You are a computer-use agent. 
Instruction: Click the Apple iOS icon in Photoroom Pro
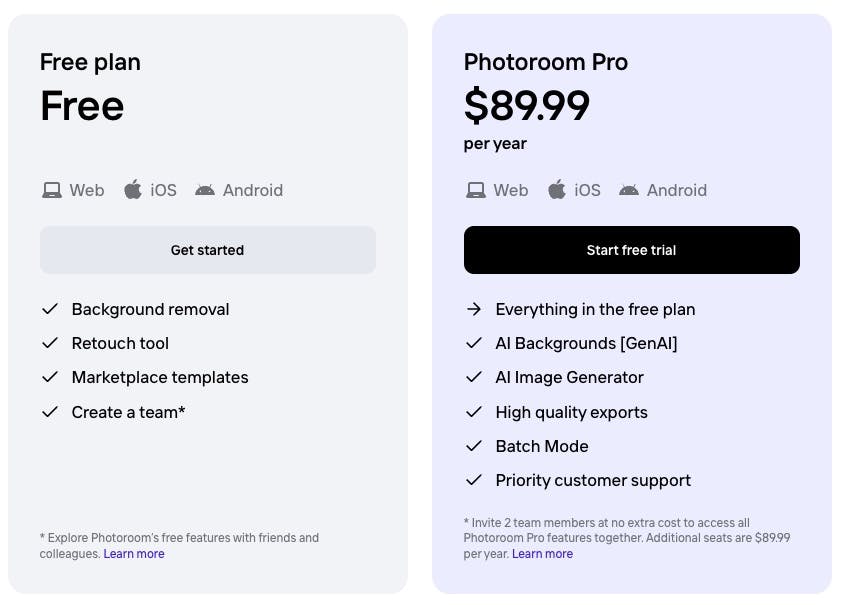coord(557,189)
